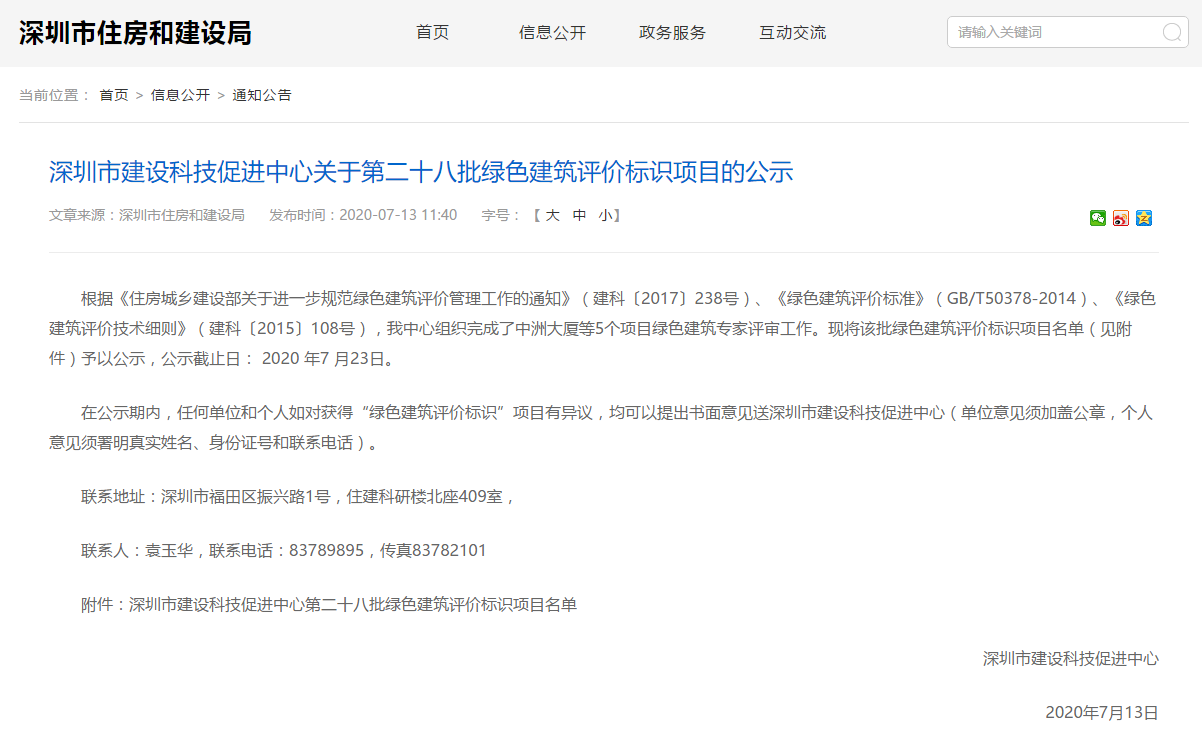
Task: Click the source text 文章来源：深圳市住房和建设局
Action: tap(147, 215)
